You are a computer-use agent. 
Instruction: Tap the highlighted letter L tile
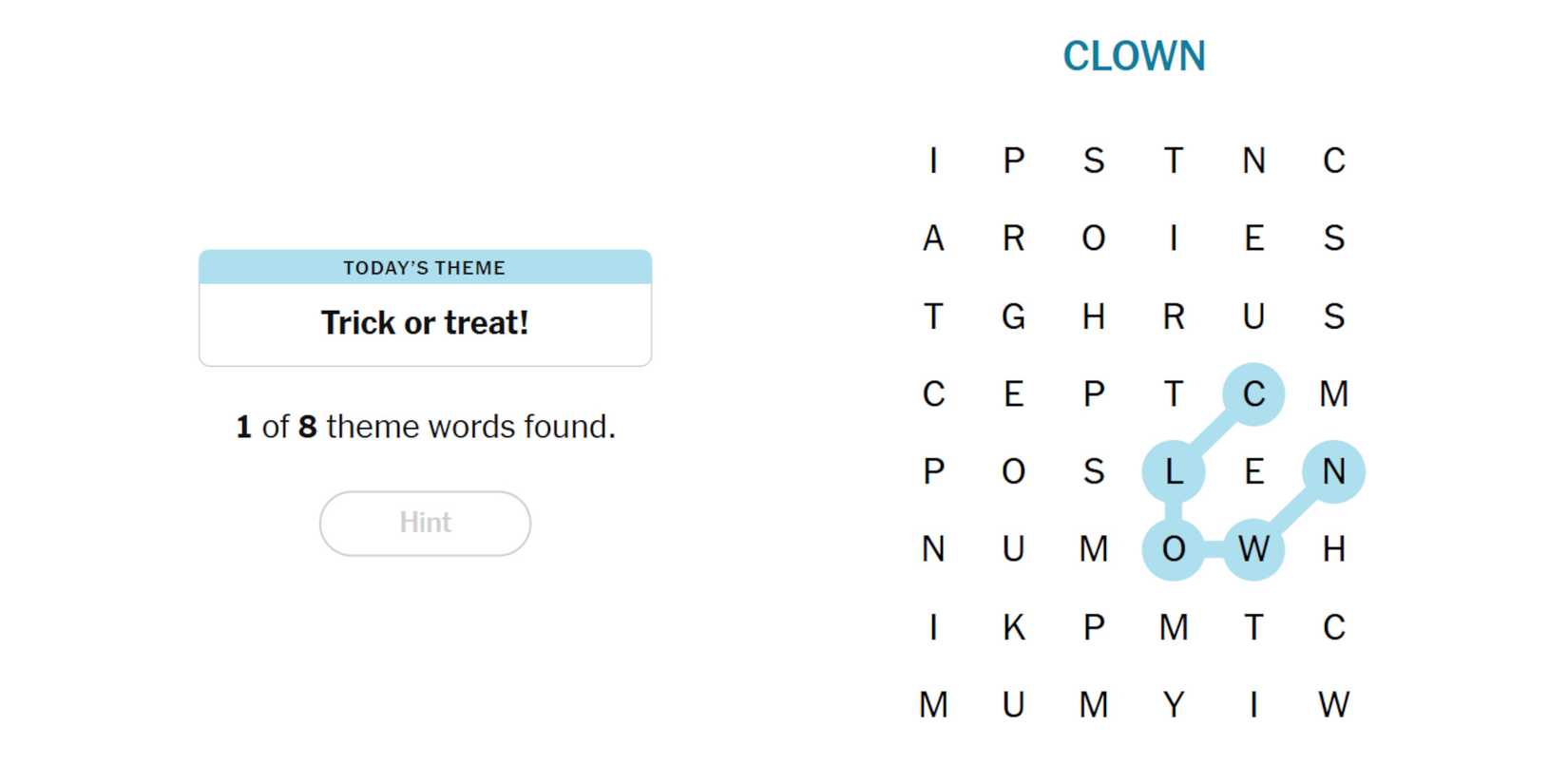1174,471
